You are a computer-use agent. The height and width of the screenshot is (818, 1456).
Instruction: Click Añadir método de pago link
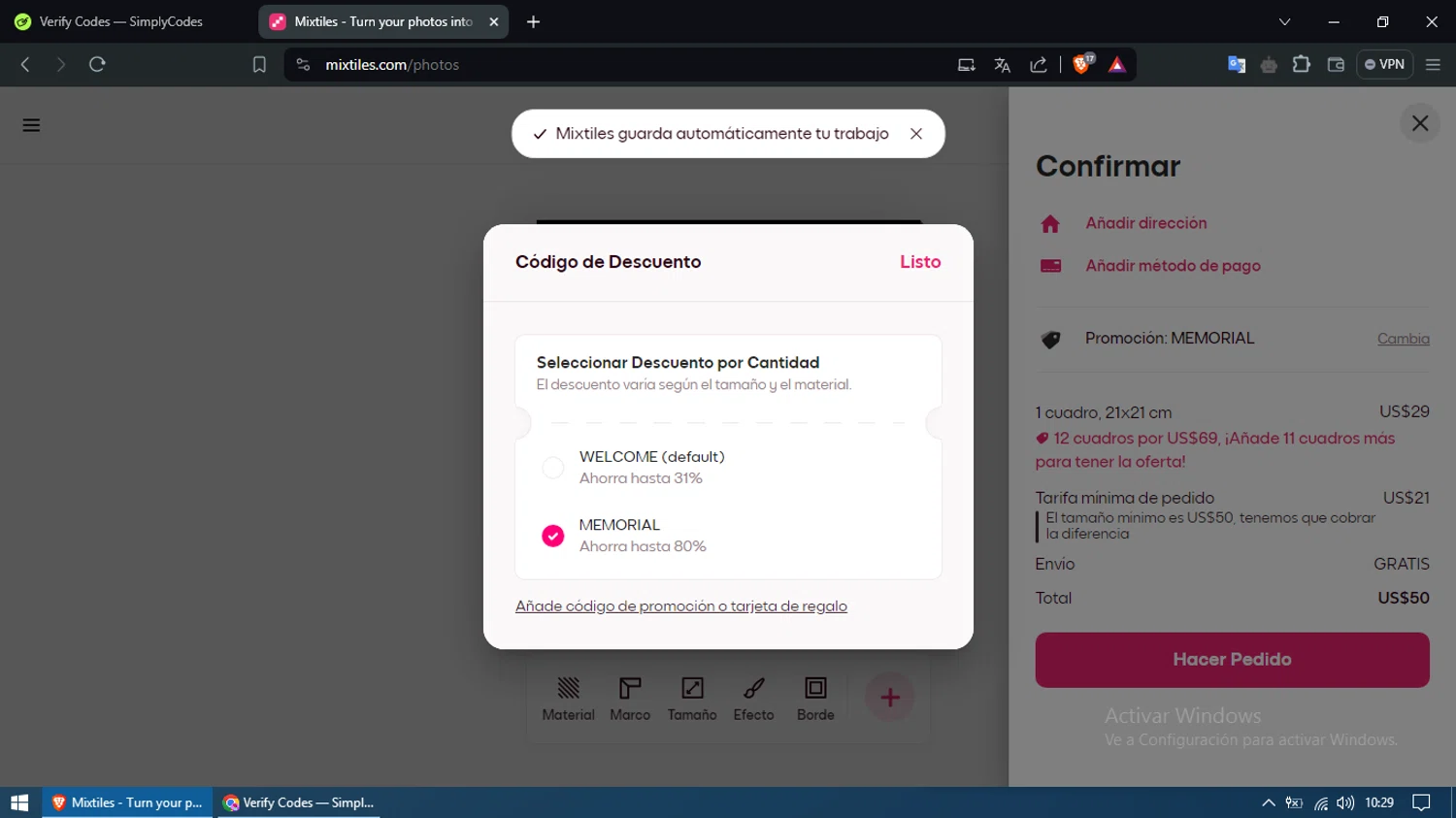[x=1173, y=266]
